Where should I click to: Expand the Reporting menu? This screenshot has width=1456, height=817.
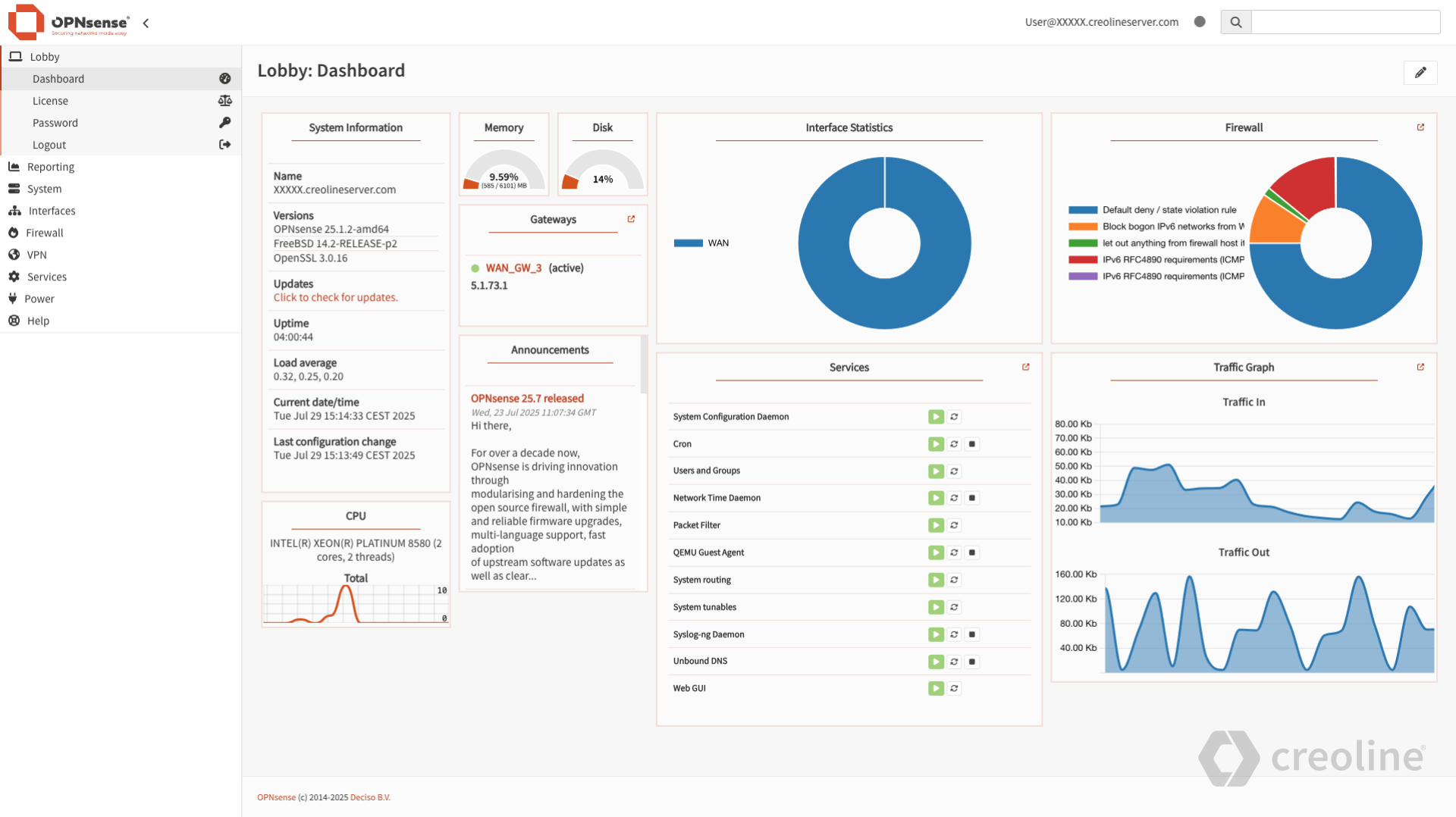coord(121,167)
